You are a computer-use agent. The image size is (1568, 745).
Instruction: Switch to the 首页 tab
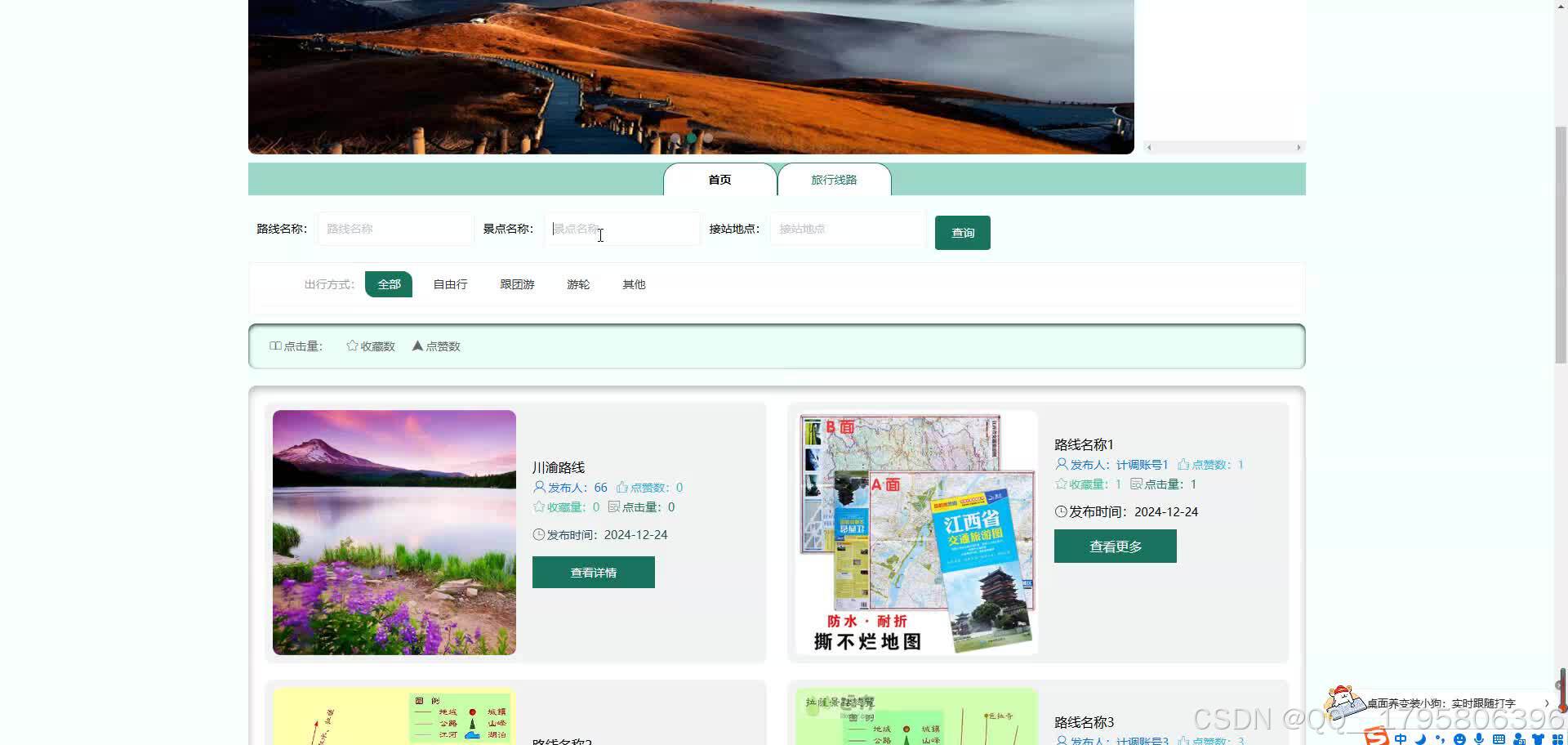pyautogui.click(x=719, y=180)
